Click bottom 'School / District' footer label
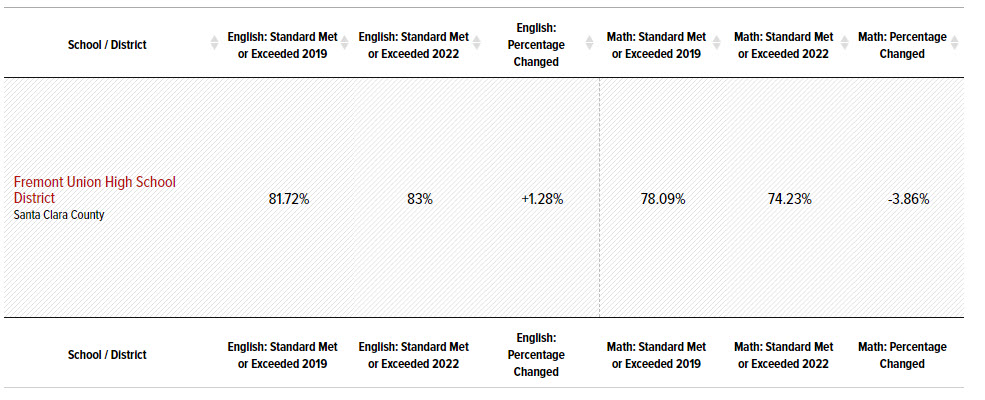The width and height of the screenshot is (985, 400). (106, 355)
